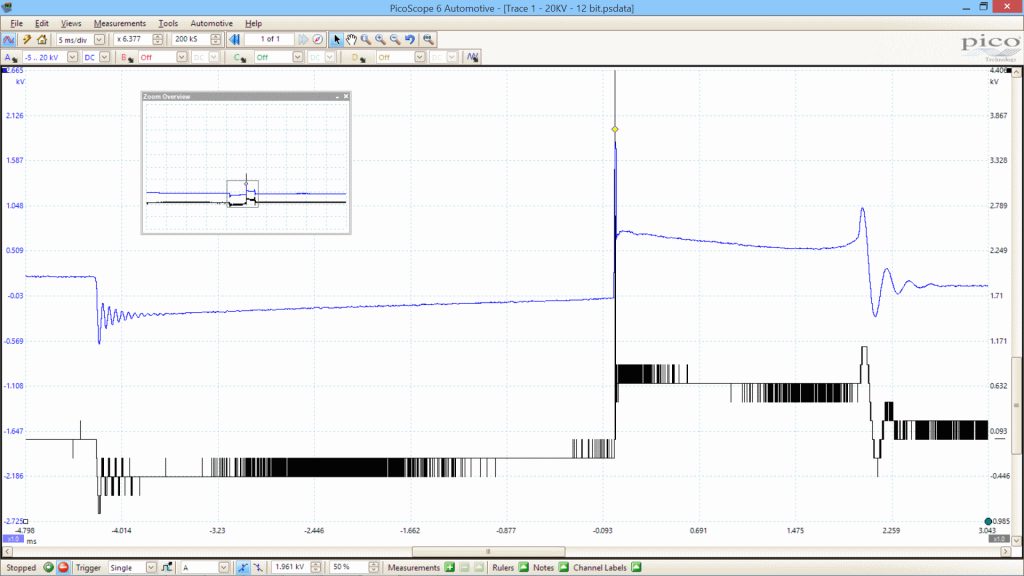Screen dimensions: 1024x576
Task: Close the Zoom Overview window
Action: click(346, 97)
